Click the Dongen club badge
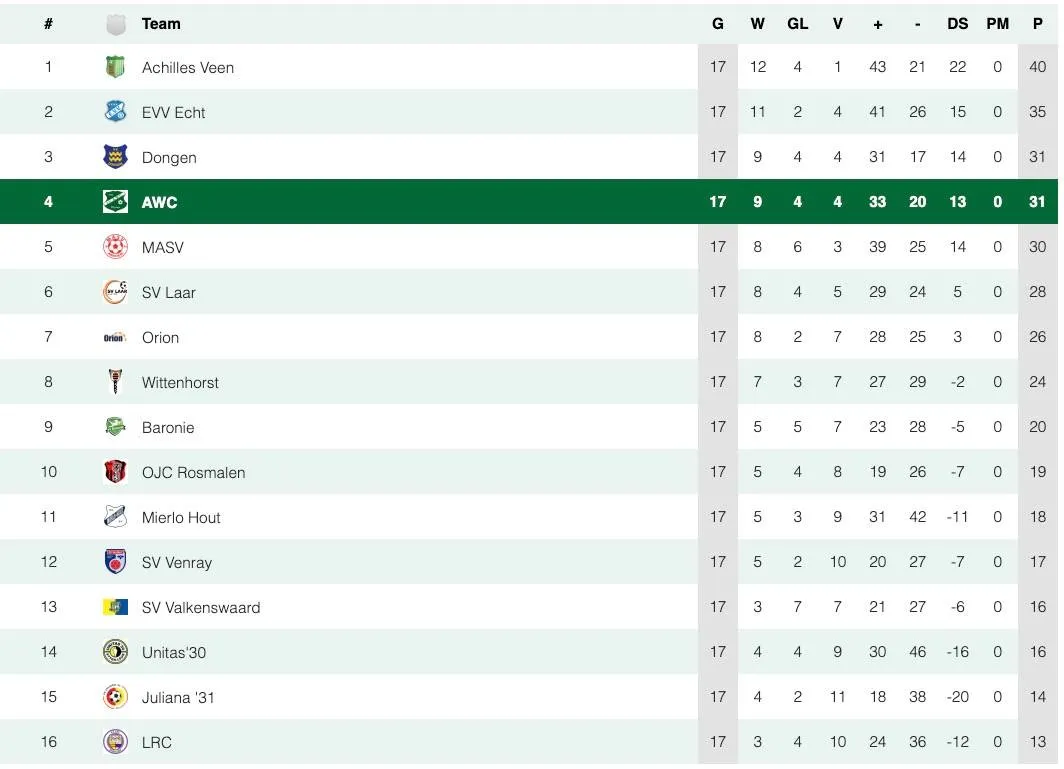Viewport: 1064px width, 769px height. (x=115, y=157)
